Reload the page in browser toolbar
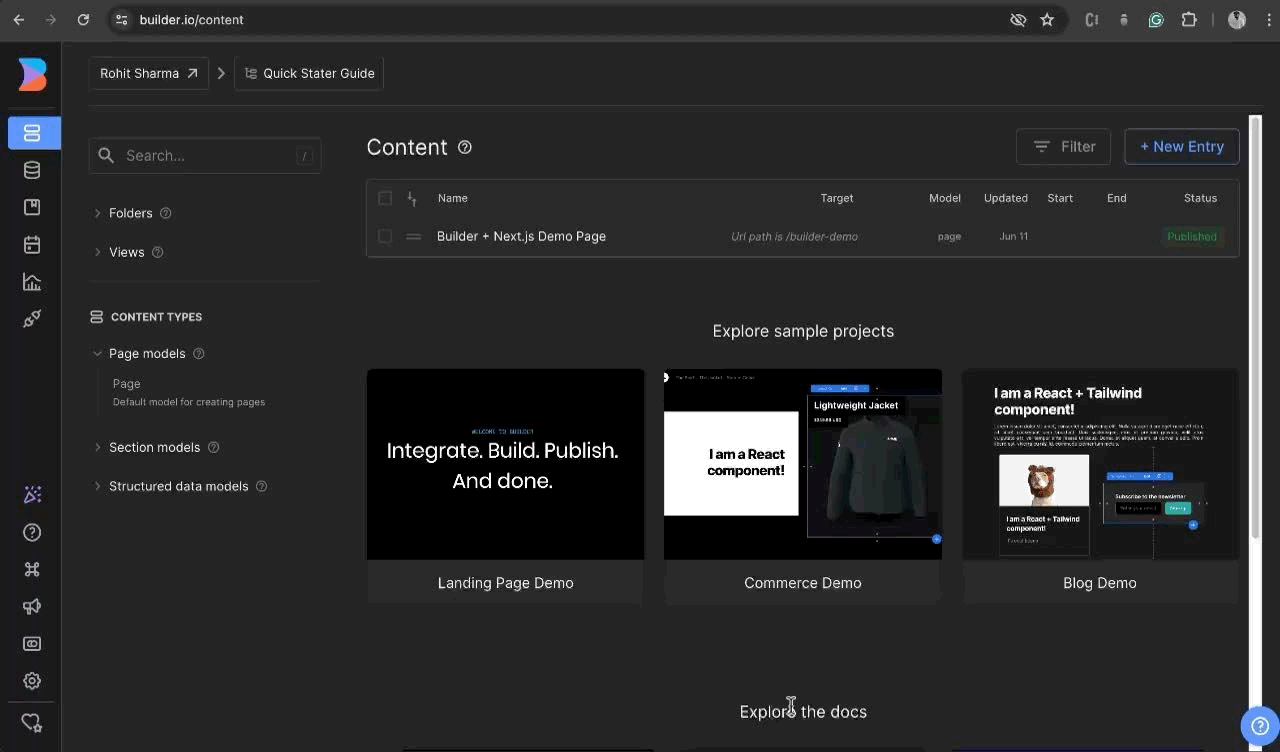Screen dimensions: 1280x752 tap(83, 20)
